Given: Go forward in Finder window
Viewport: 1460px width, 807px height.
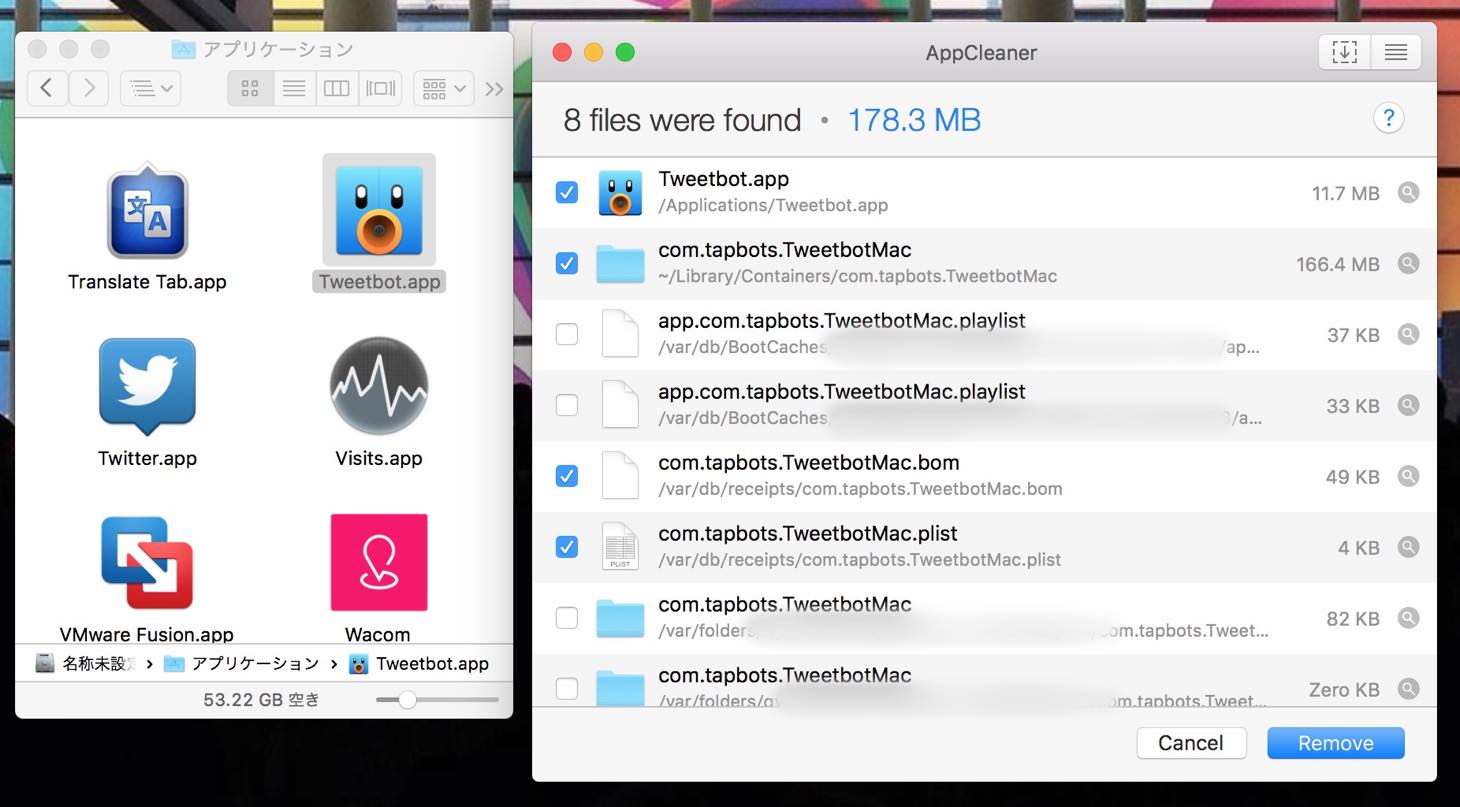Looking at the screenshot, I should coord(89,89).
